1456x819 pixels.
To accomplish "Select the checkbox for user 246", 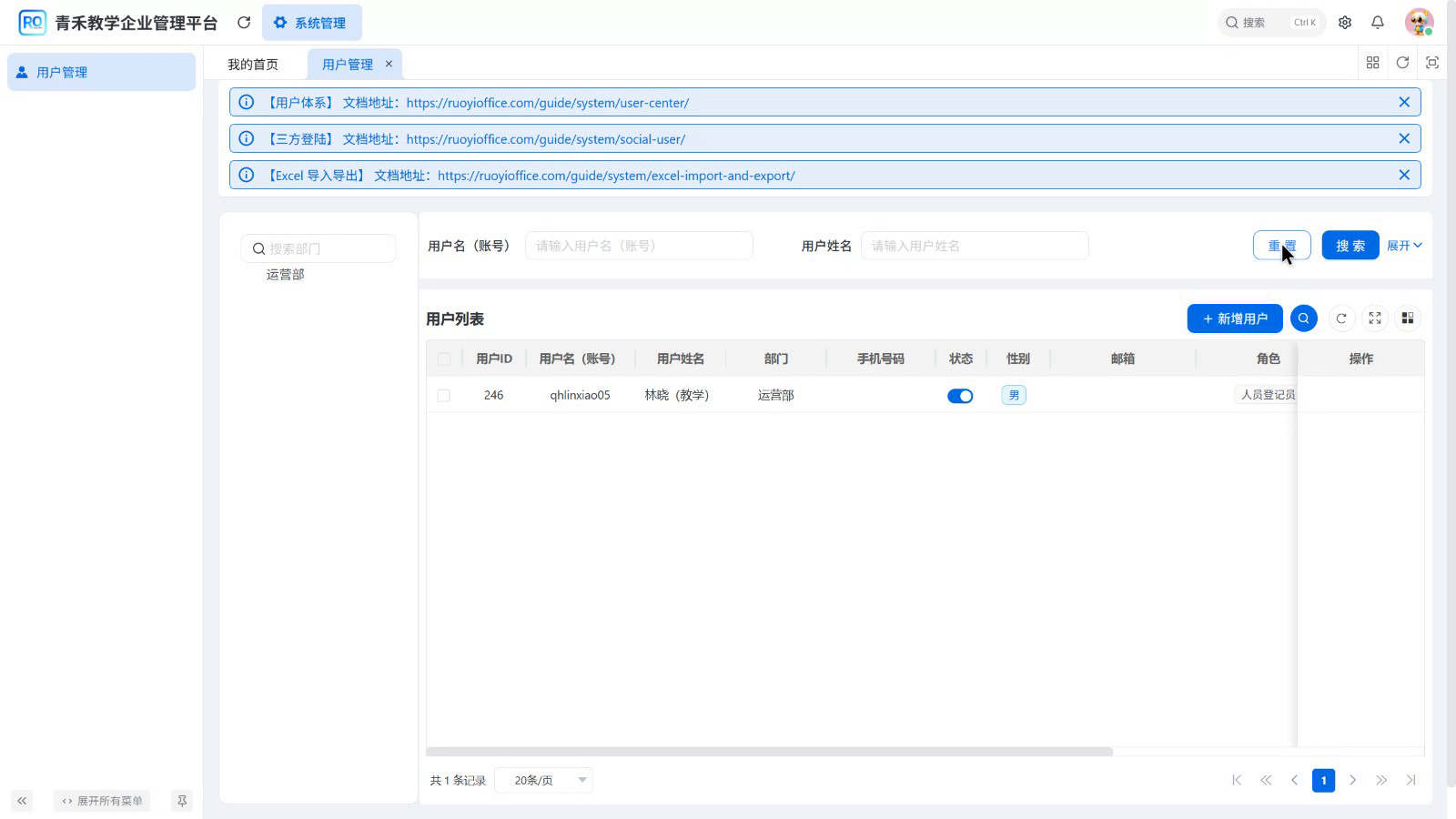I will [444, 396].
